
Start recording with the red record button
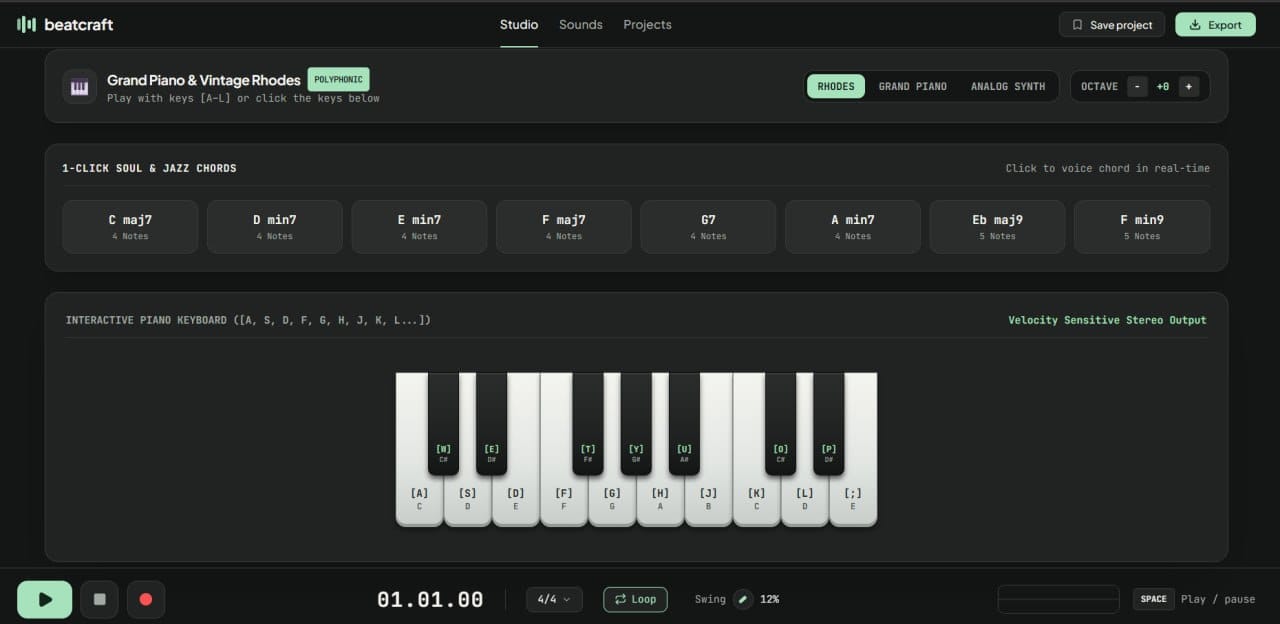[x=146, y=599]
